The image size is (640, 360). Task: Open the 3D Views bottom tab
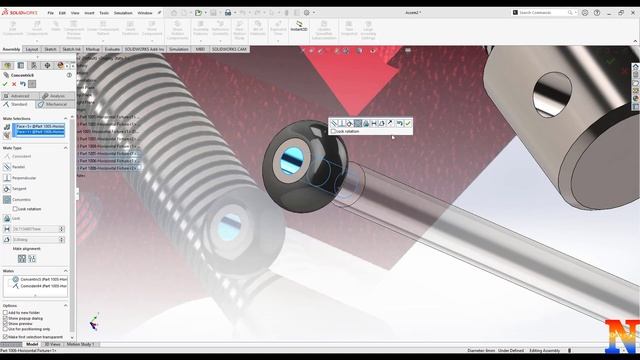tap(52, 344)
